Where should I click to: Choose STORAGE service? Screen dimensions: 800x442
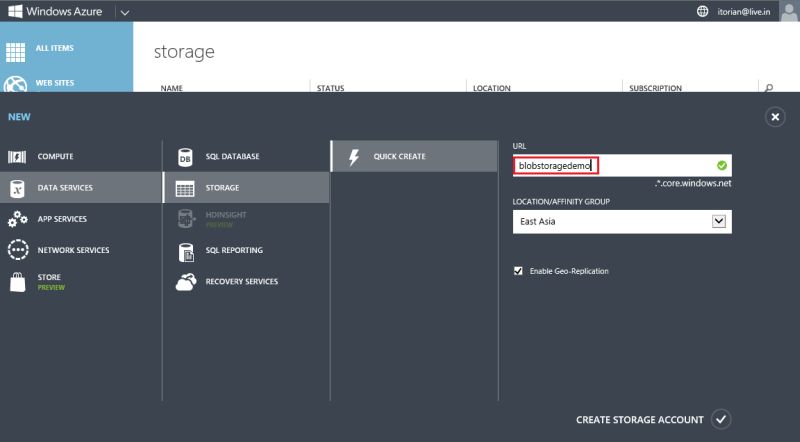[x=222, y=188]
